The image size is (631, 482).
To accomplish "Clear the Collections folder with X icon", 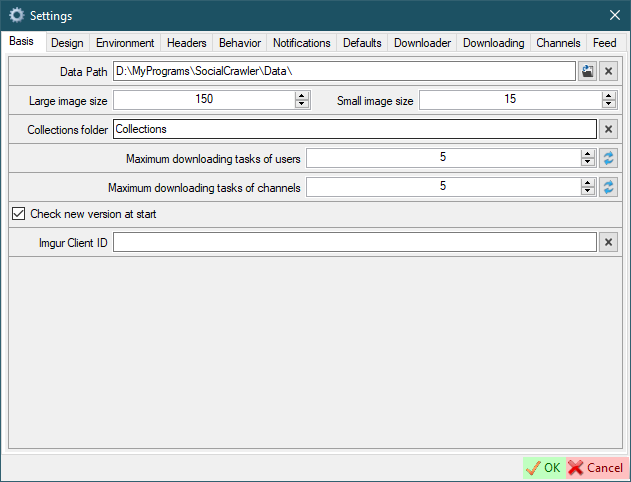I will (608, 129).
